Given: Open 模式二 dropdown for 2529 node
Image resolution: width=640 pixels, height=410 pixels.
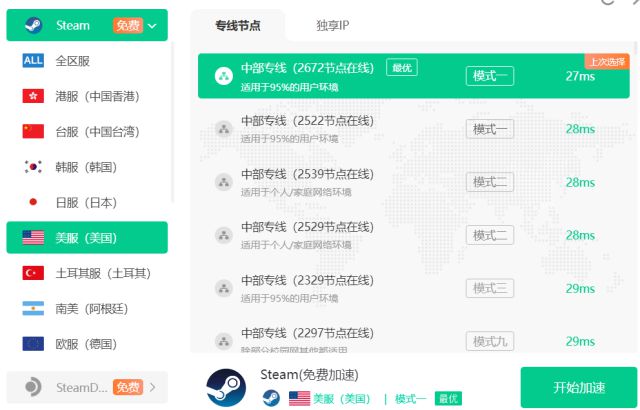Looking at the screenshot, I should click(490, 235).
